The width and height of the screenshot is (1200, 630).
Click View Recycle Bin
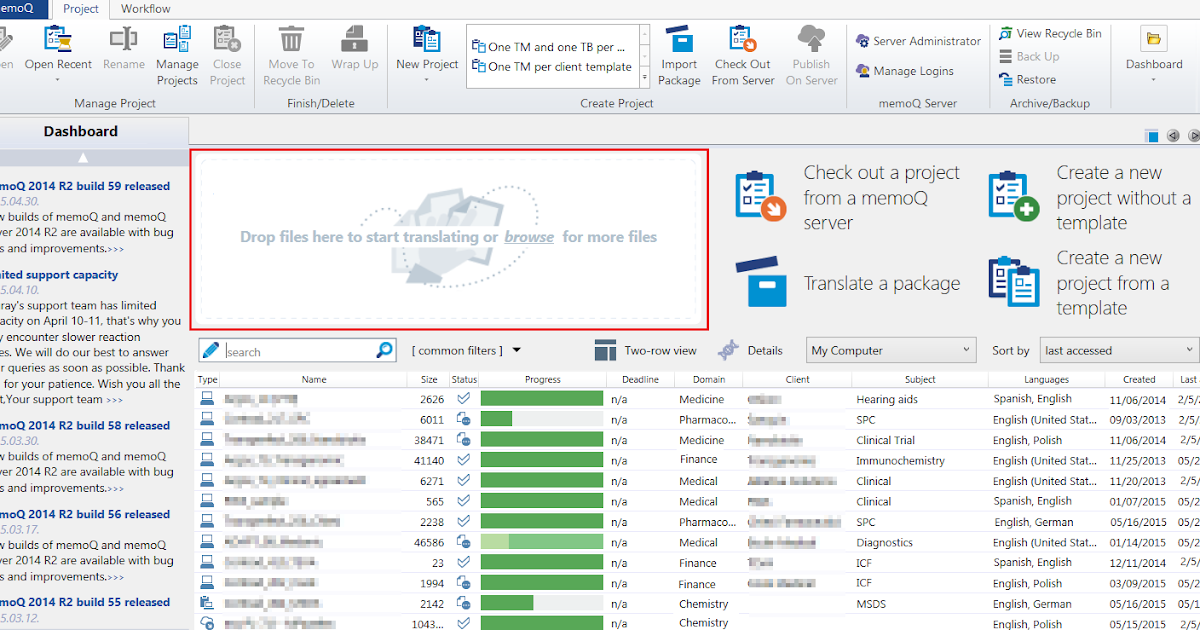pyautogui.click(x=1050, y=33)
